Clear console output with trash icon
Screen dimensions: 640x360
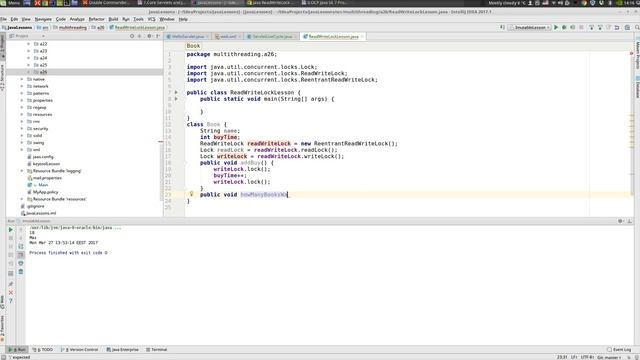21,272
